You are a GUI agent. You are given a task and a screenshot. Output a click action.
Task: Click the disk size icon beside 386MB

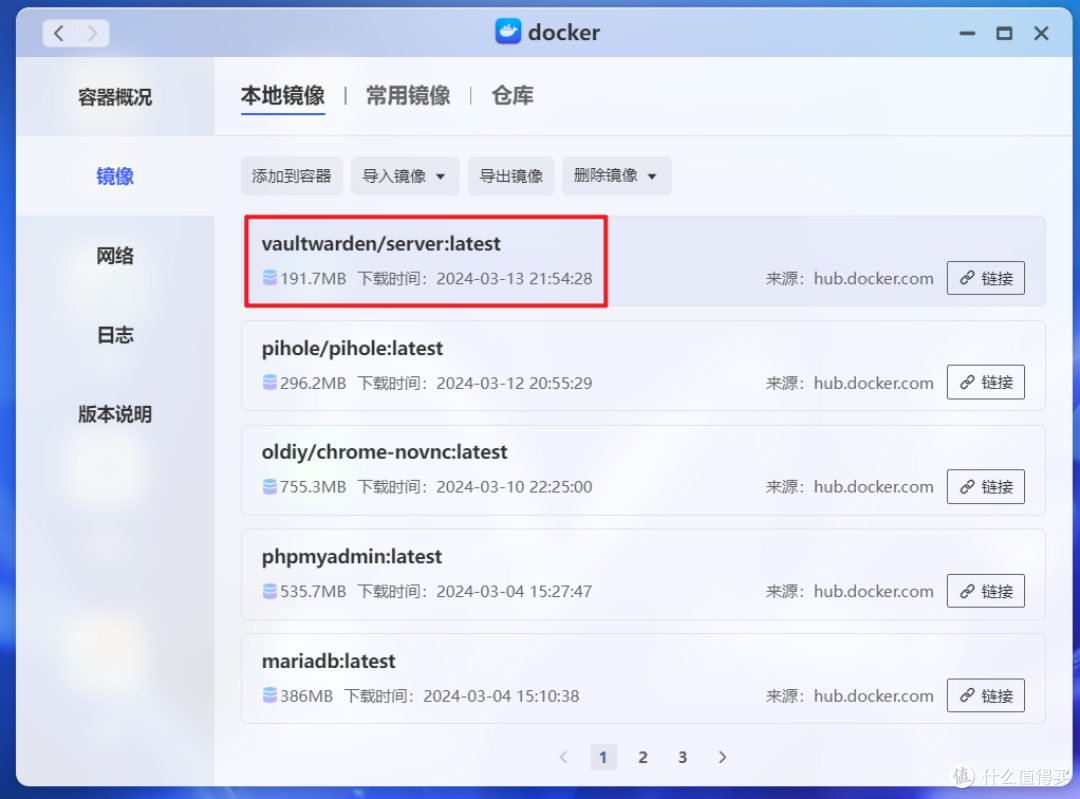(x=270, y=696)
